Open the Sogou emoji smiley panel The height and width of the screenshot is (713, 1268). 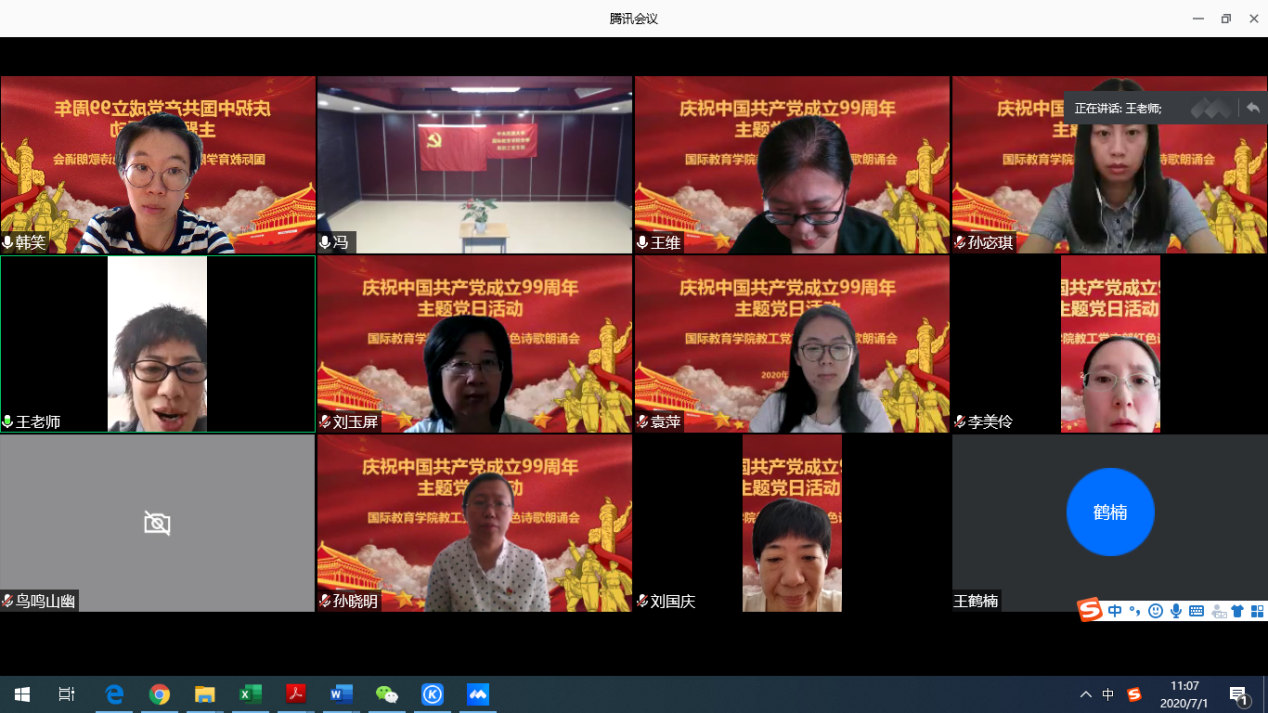pyautogui.click(x=1155, y=611)
